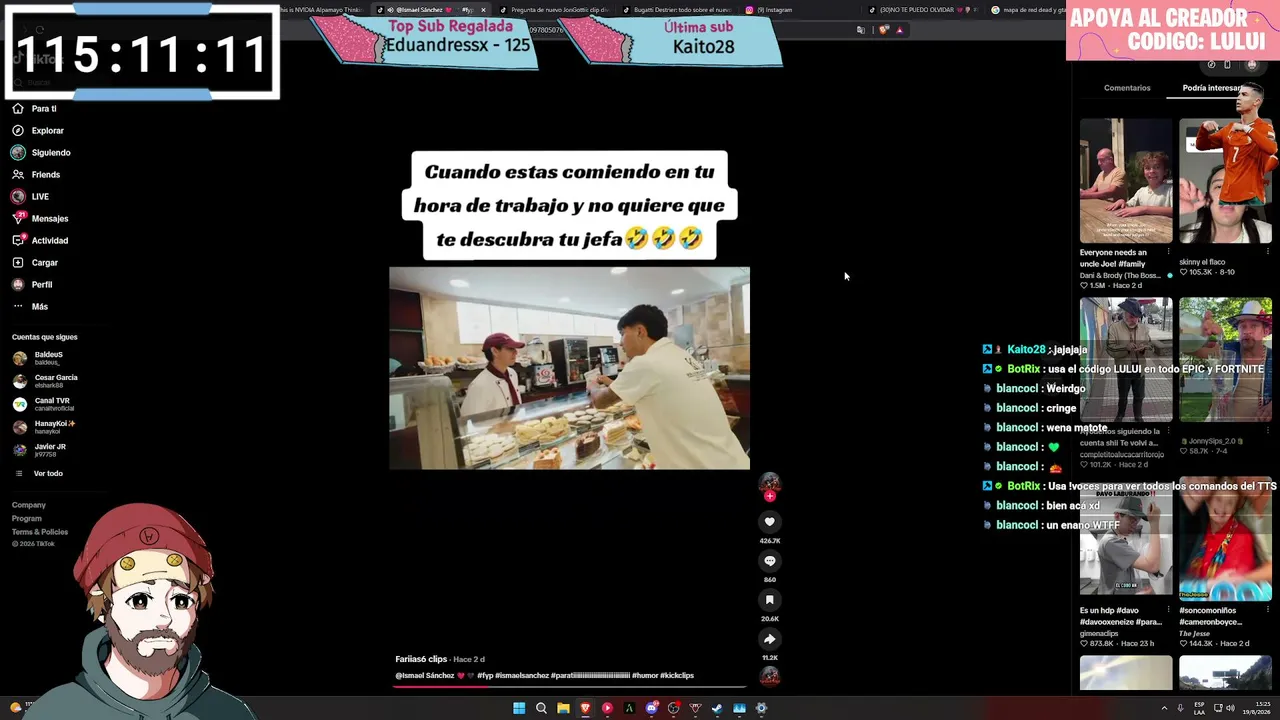Open the Fariias6 clips author name
Image resolution: width=1280 pixels, height=720 pixels.
(421, 659)
